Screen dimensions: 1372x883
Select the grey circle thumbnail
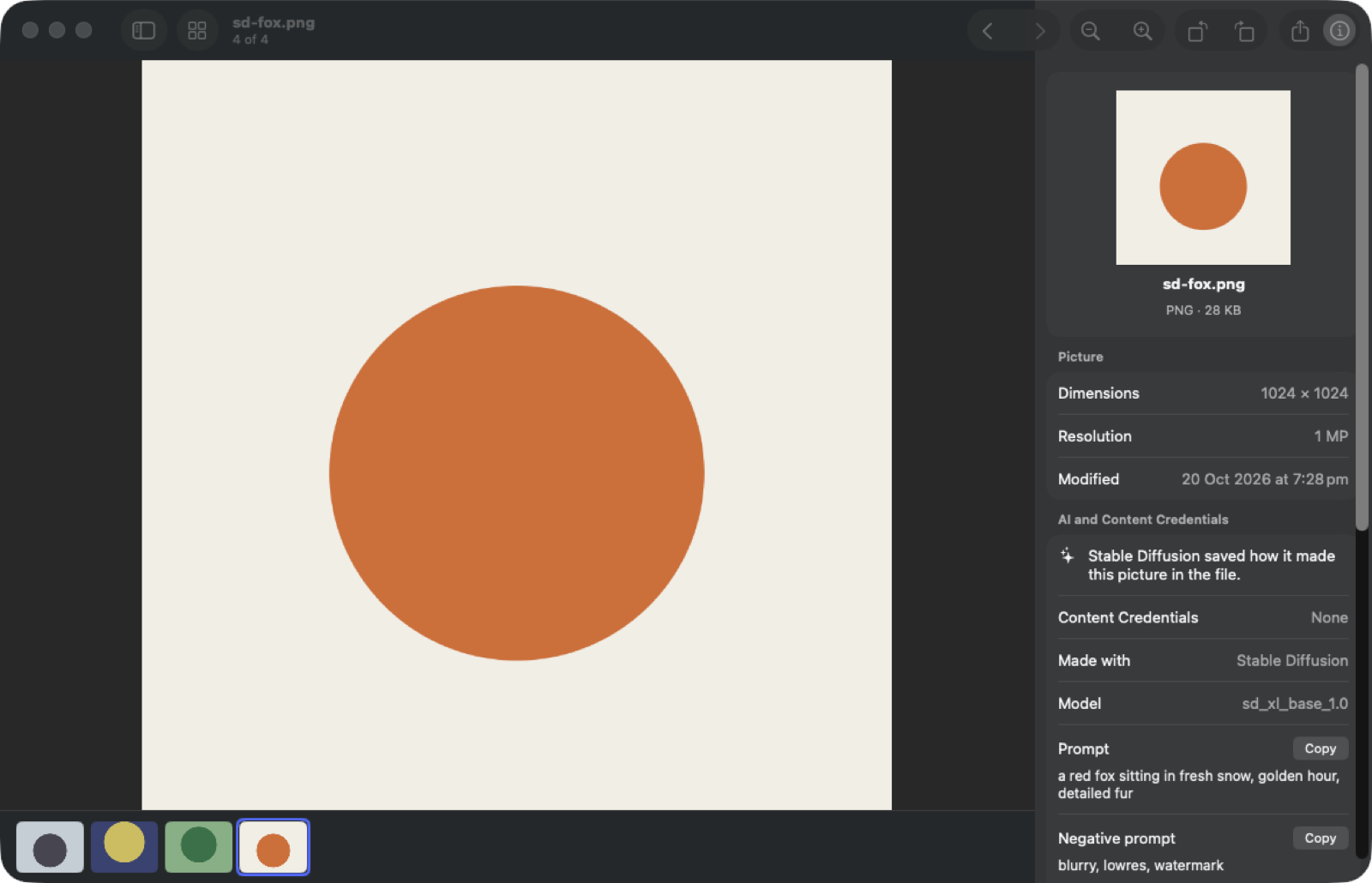(x=50, y=847)
